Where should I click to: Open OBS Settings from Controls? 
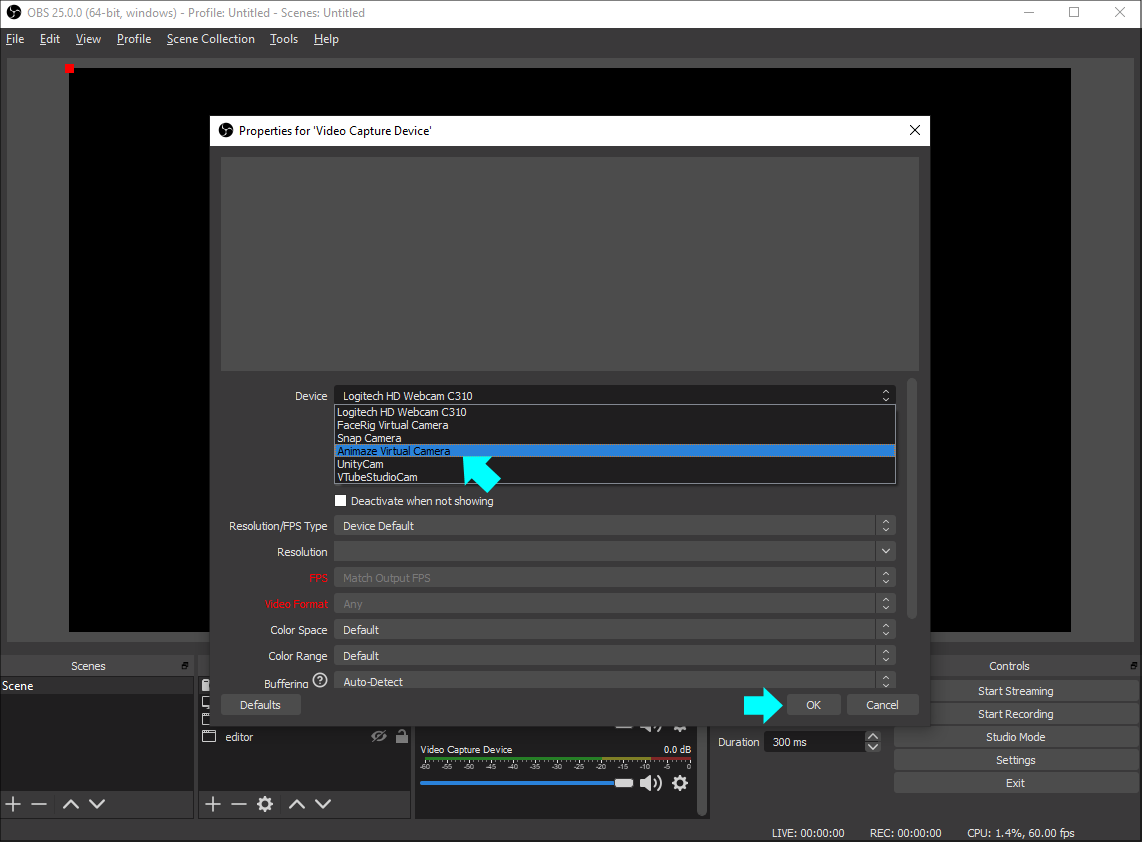[1015, 760]
